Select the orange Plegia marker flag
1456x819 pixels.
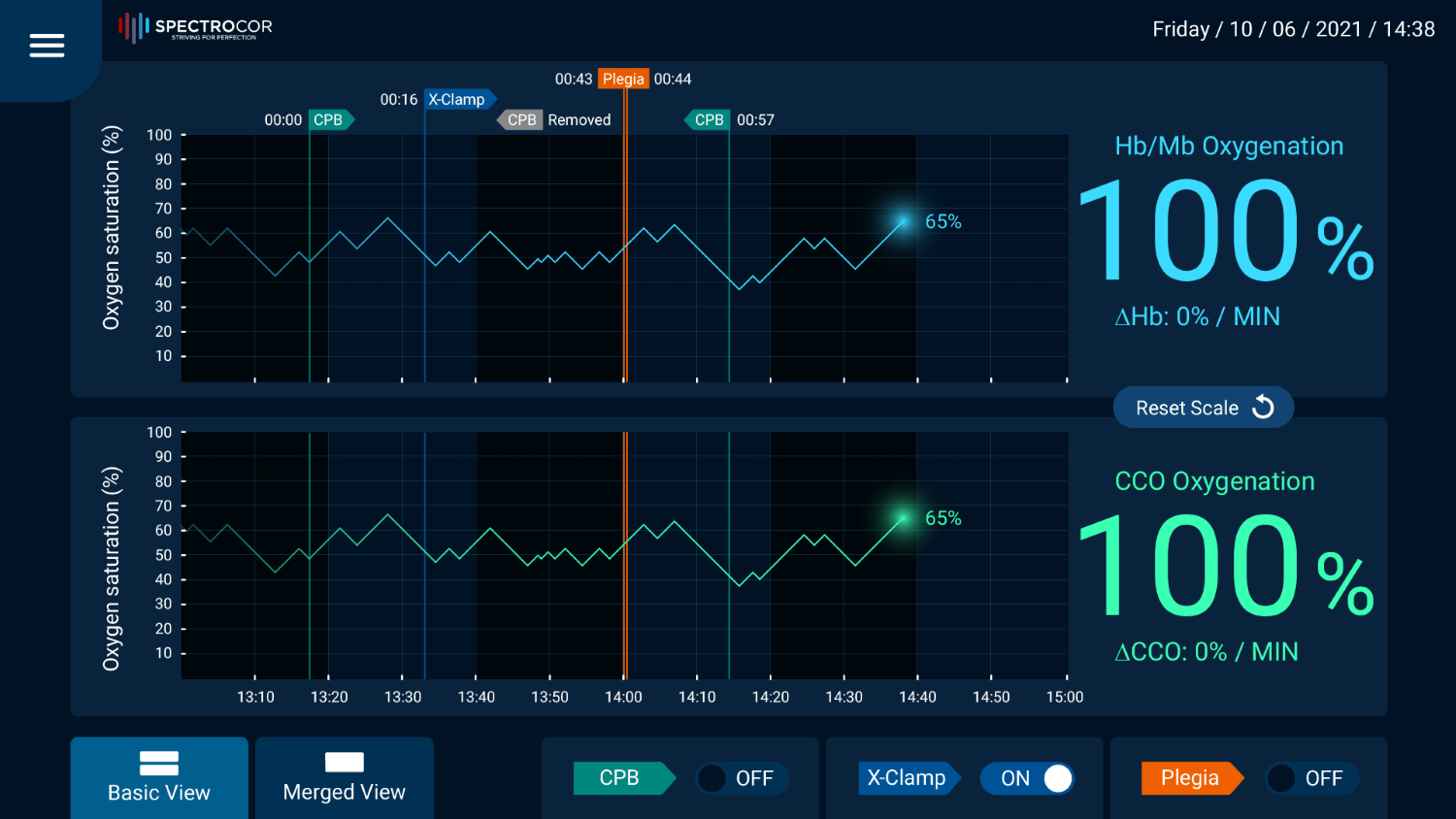[623, 80]
